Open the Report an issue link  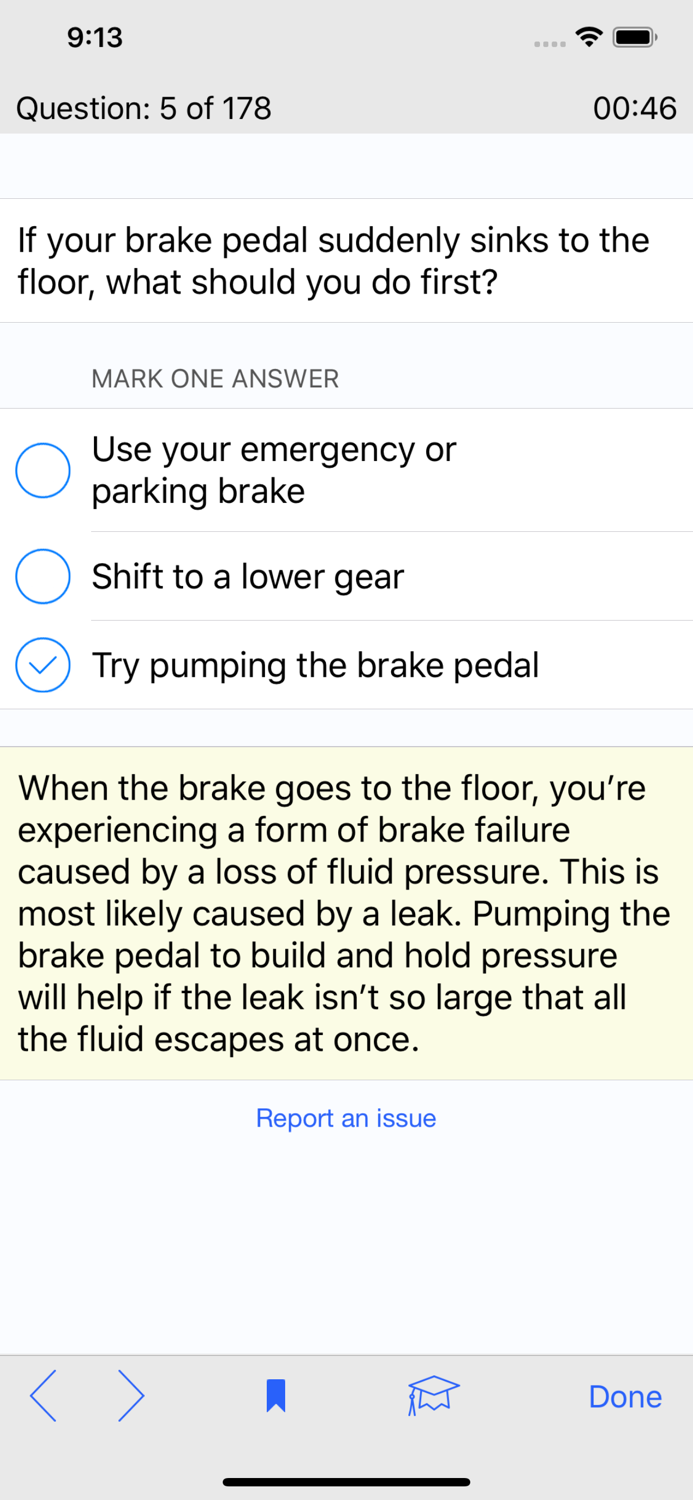pyautogui.click(x=346, y=1118)
